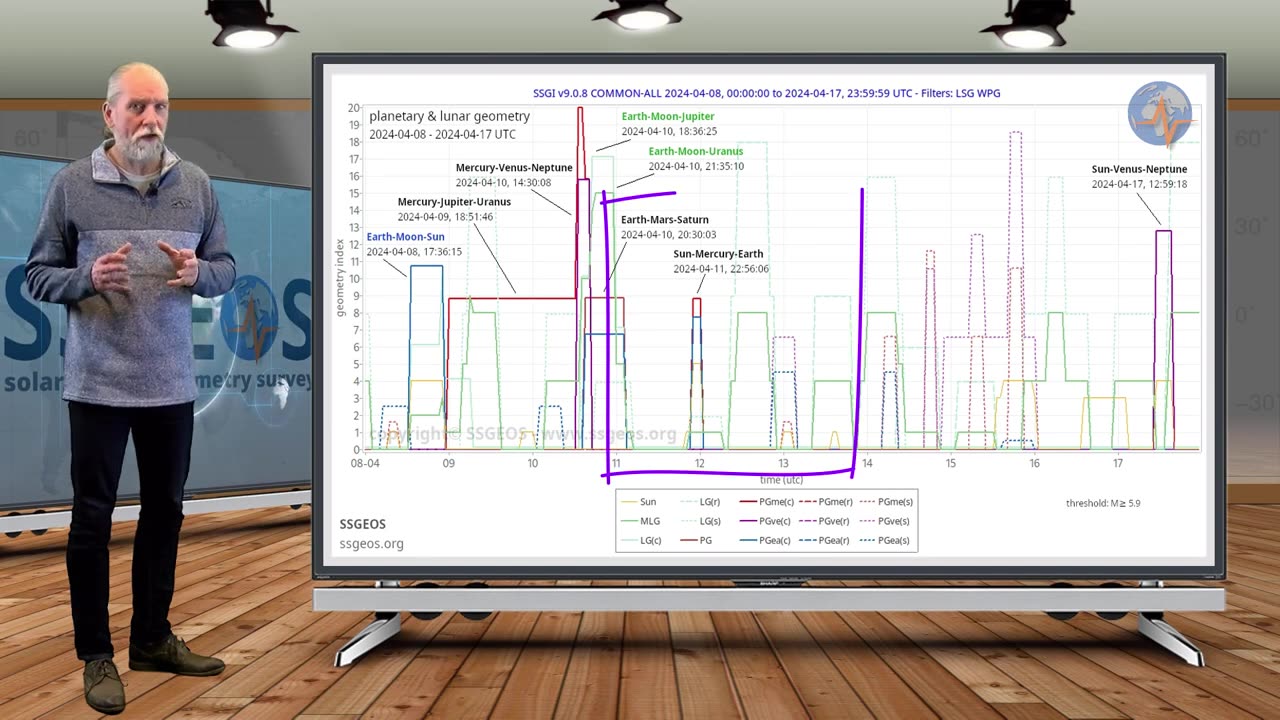Click the 08-04 date axis label
The height and width of the screenshot is (720, 1280).
(364, 463)
